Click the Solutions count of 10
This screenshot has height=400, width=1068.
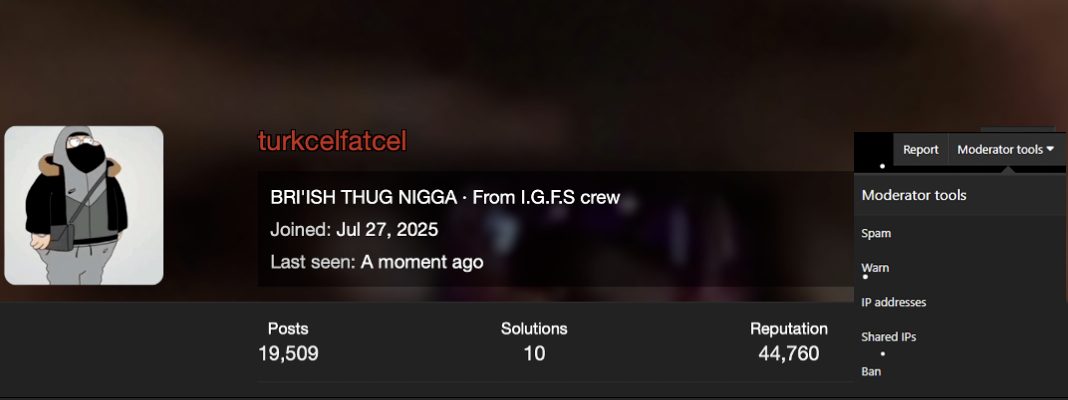click(534, 353)
